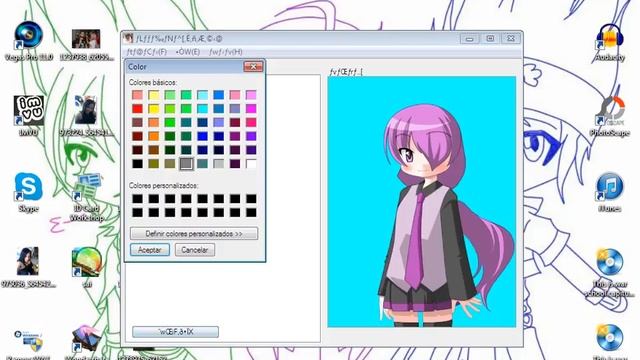Pick the pure red basic color swatch
Screen dimensions: 640x360
(x=138, y=109)
